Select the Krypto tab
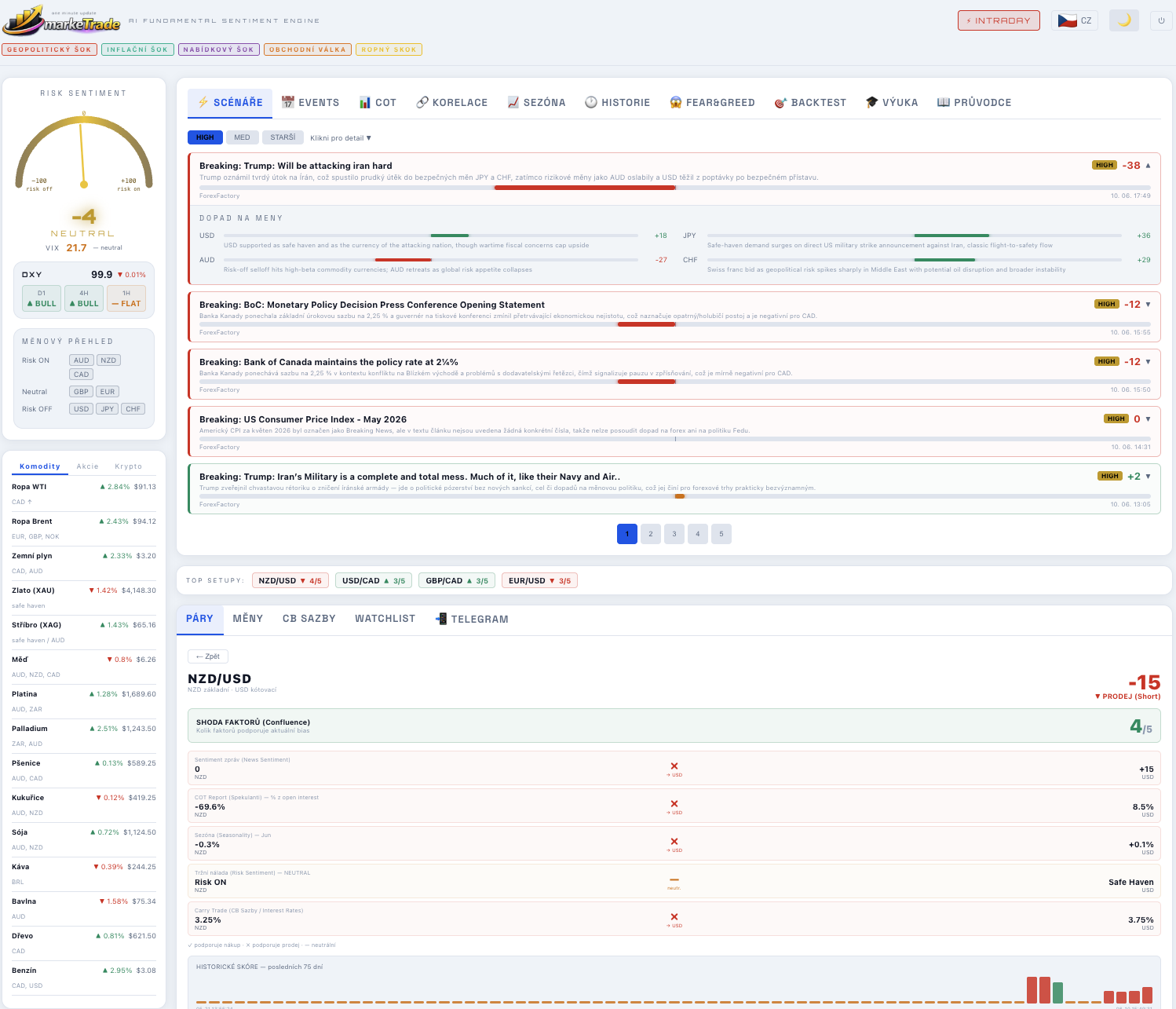 click(x=129, y=466)
